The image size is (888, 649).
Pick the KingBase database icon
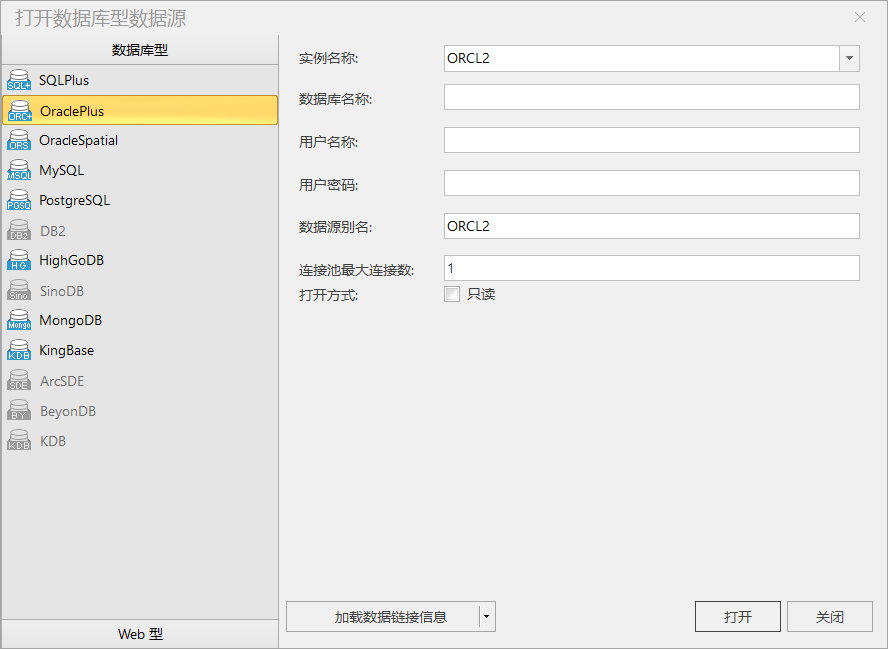19,351
